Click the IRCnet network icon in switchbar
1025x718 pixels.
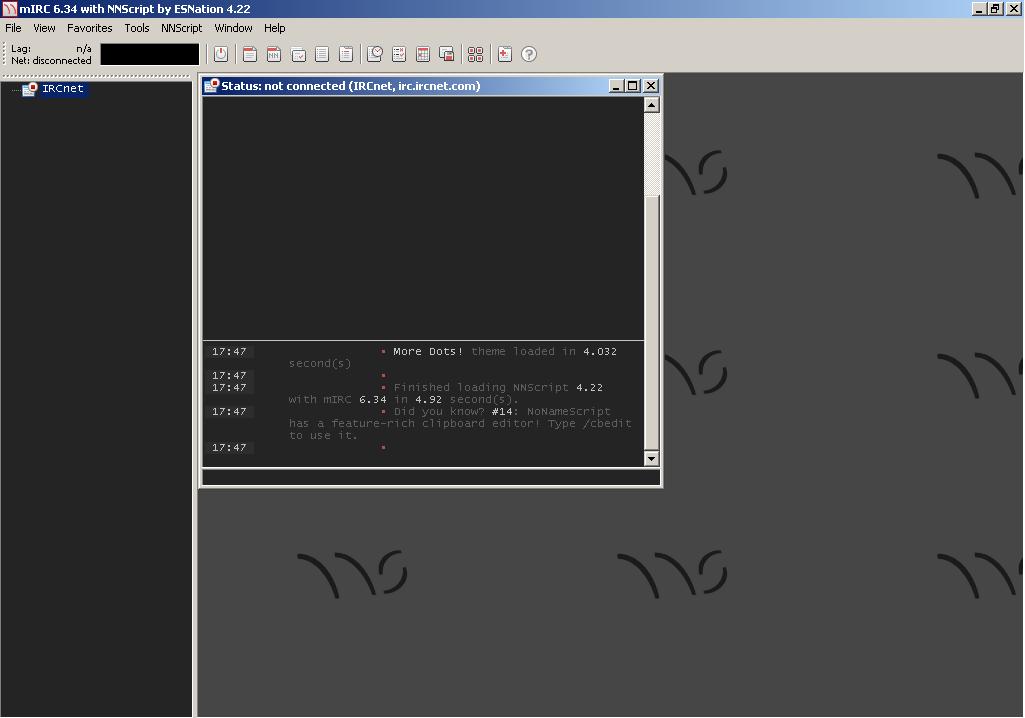29,89
